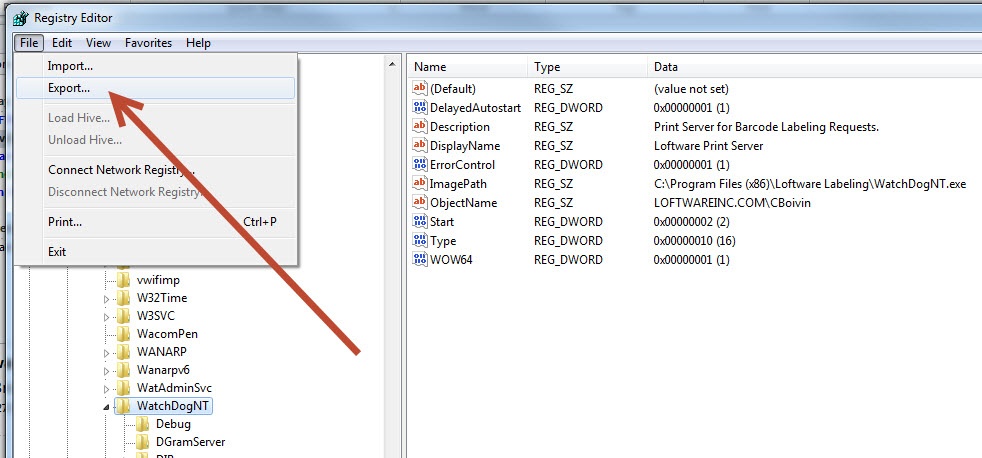Expand the WANARP tree node
The height and width of the screenshot is (458, 982).
click(x=108, y=352)
